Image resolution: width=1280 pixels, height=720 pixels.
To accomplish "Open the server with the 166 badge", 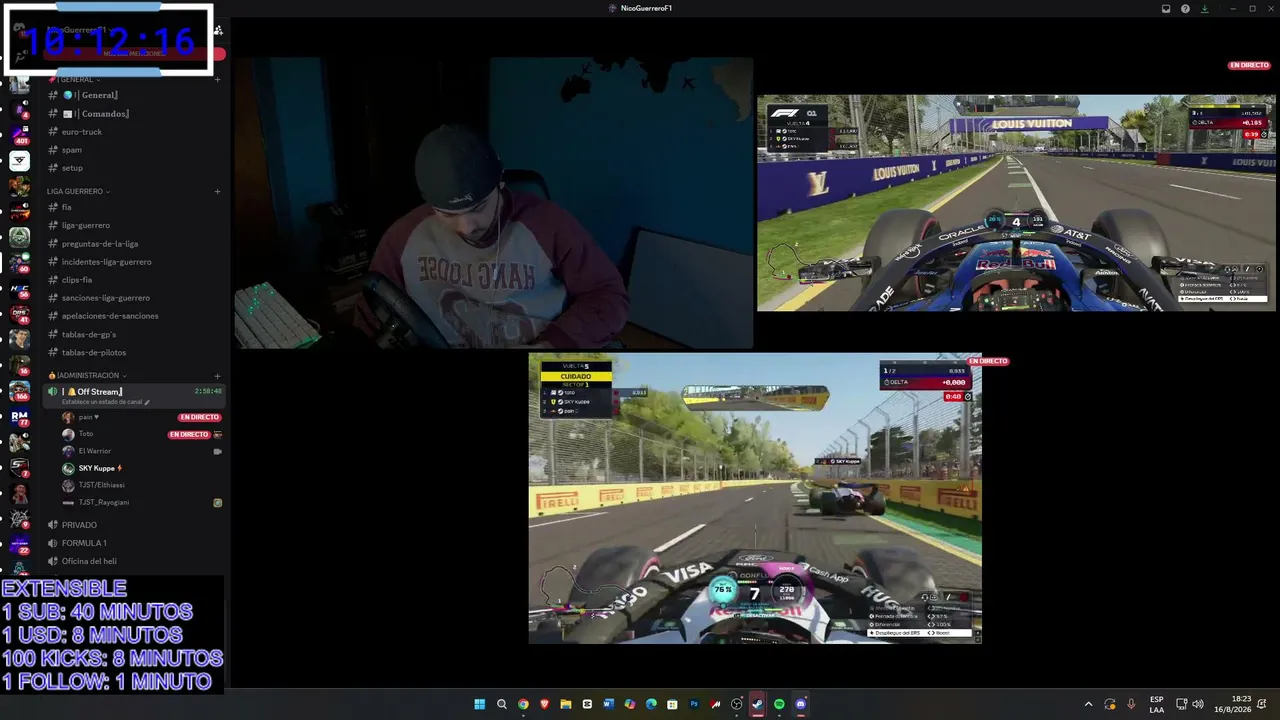I will point(19,391).
